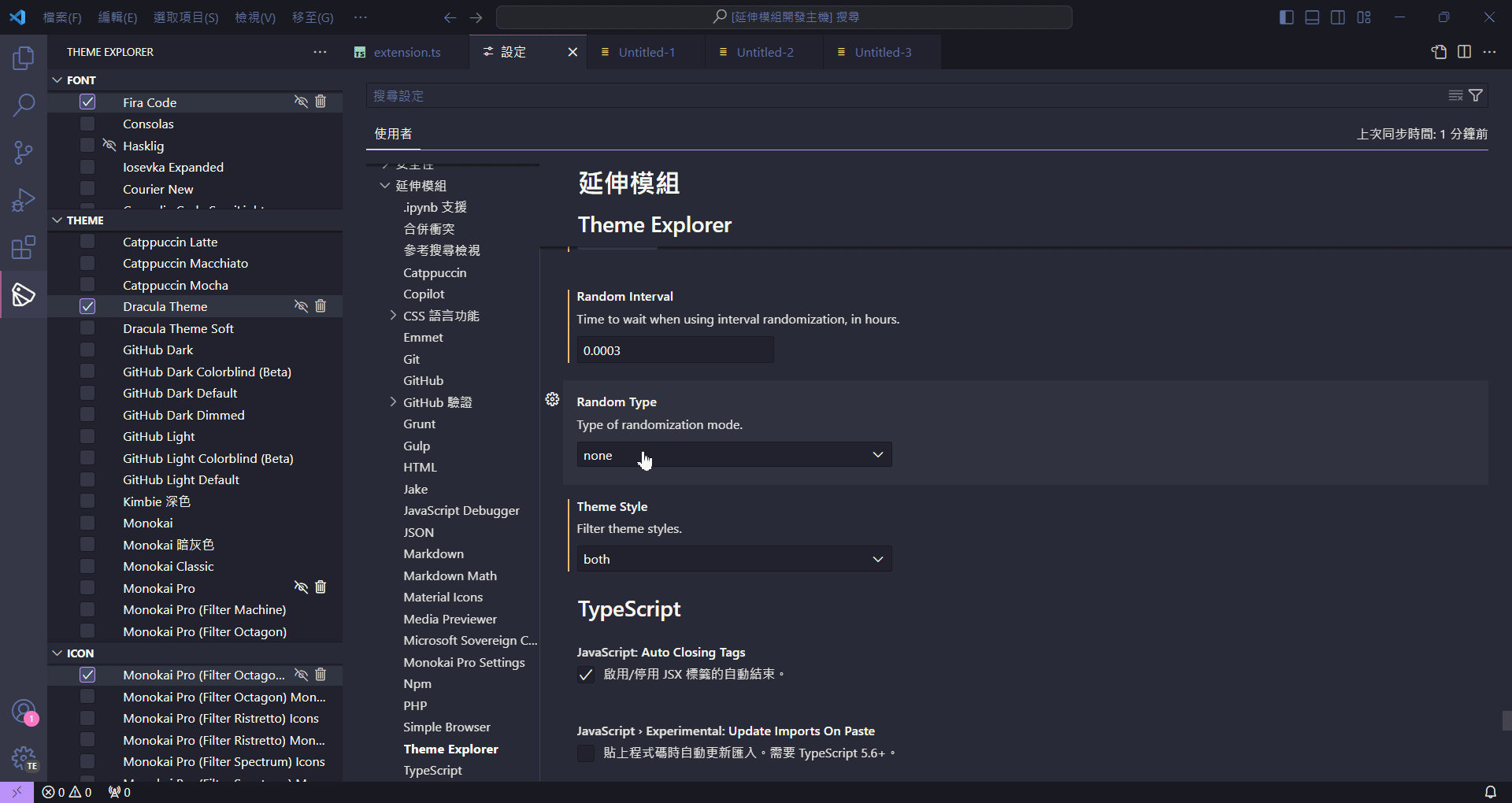This screenshot has height=803, width=1512.
Task: Collapse the FONT section
Action: coord(57,80)
